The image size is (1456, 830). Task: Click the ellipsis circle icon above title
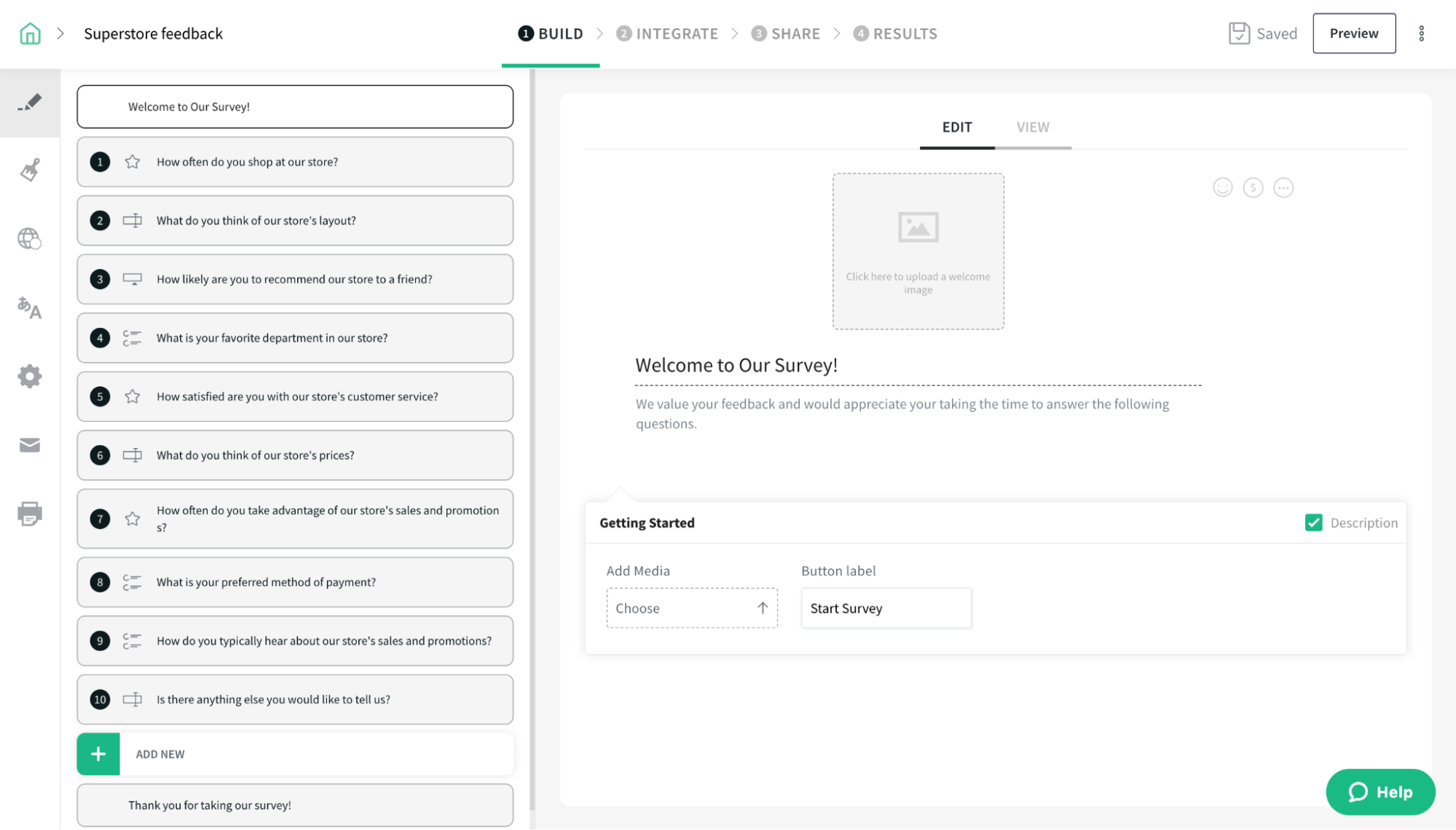pos(1283,188)
